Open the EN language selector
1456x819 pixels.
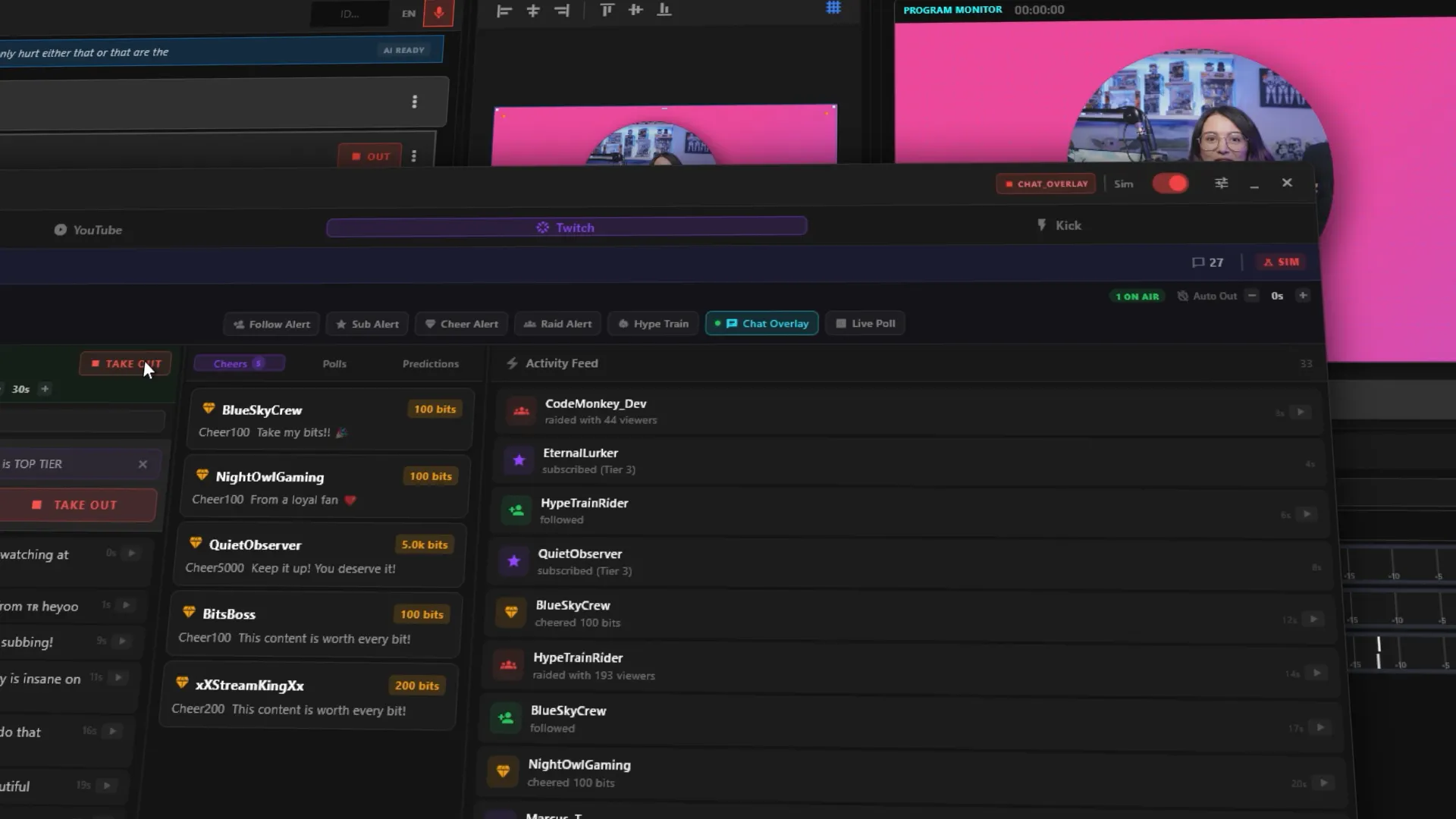(x=409, y=14)
